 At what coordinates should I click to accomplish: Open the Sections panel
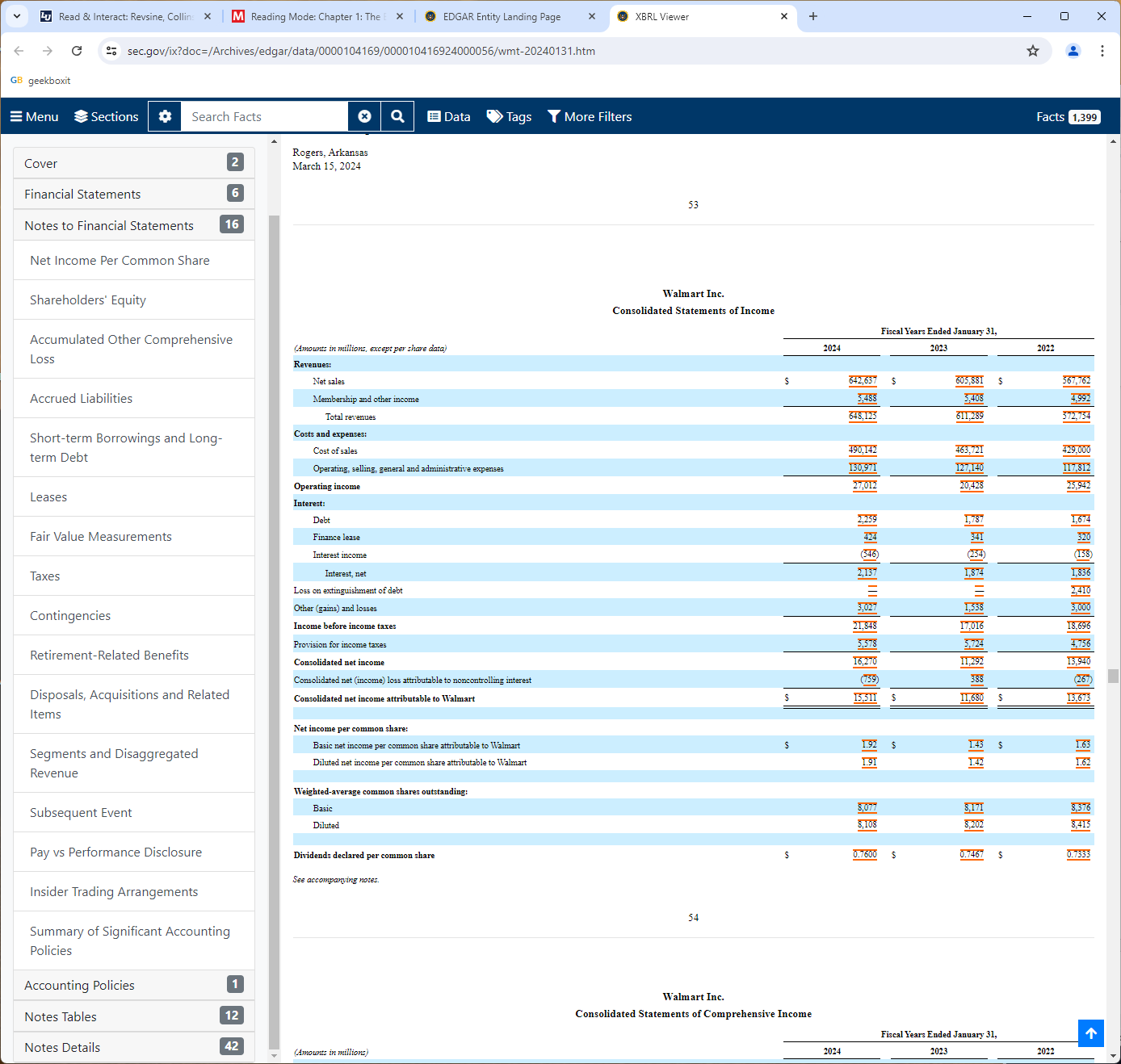coord(107,116)
